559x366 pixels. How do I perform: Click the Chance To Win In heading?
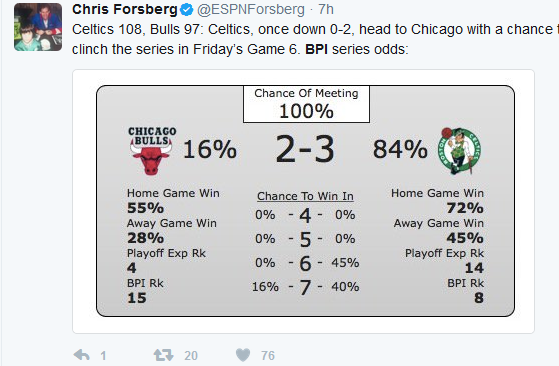click(x=306, y=196)
